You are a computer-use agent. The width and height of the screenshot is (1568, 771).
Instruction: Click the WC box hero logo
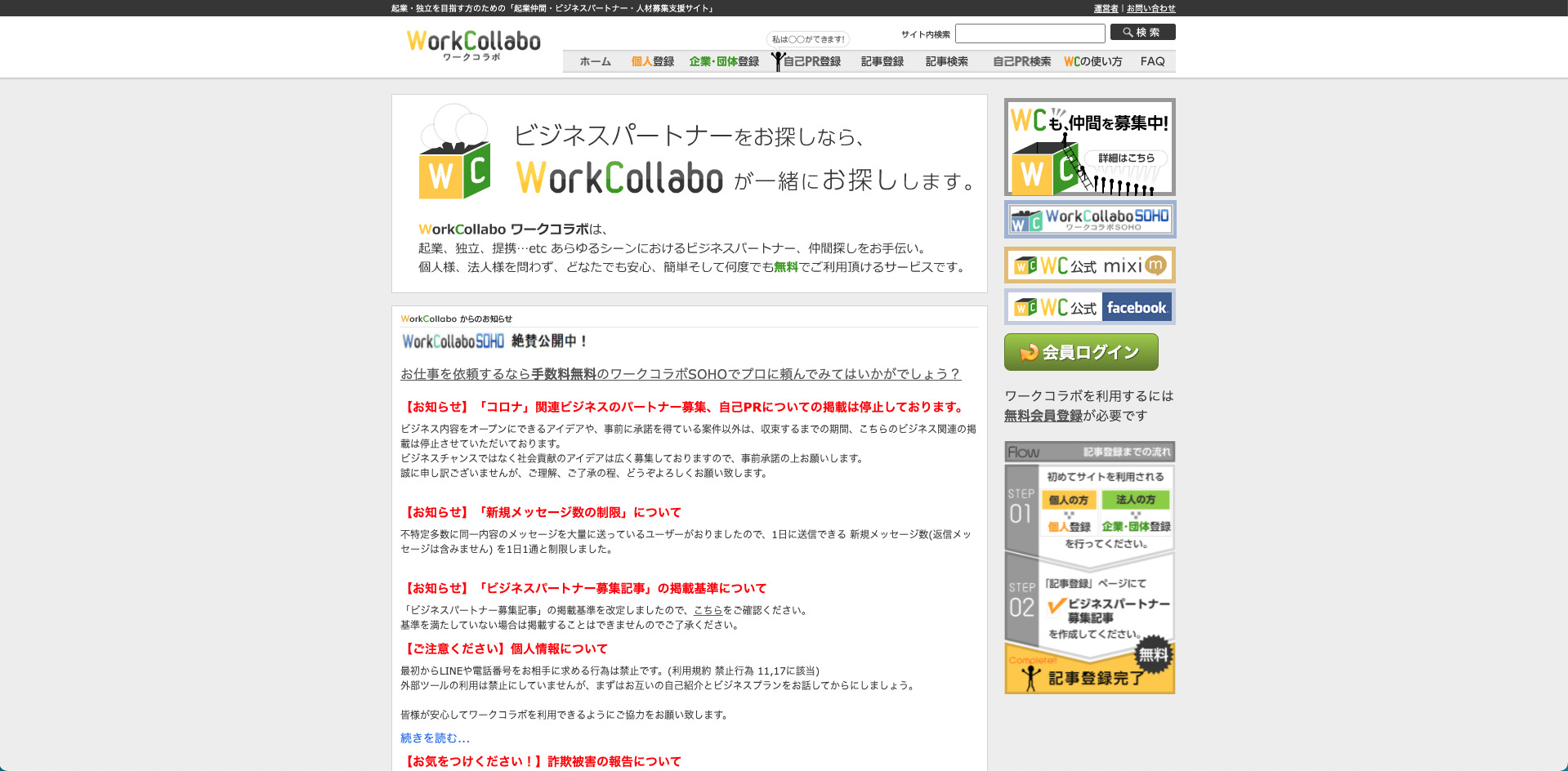(x=454, y=153)
